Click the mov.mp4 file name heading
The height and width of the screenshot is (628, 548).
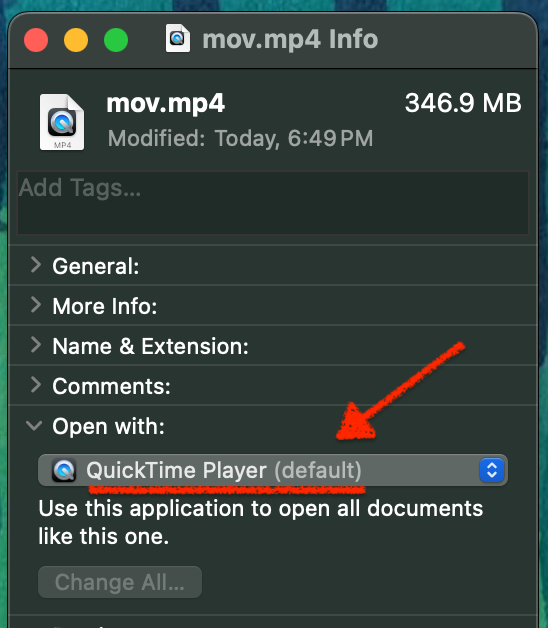point(165,104)
